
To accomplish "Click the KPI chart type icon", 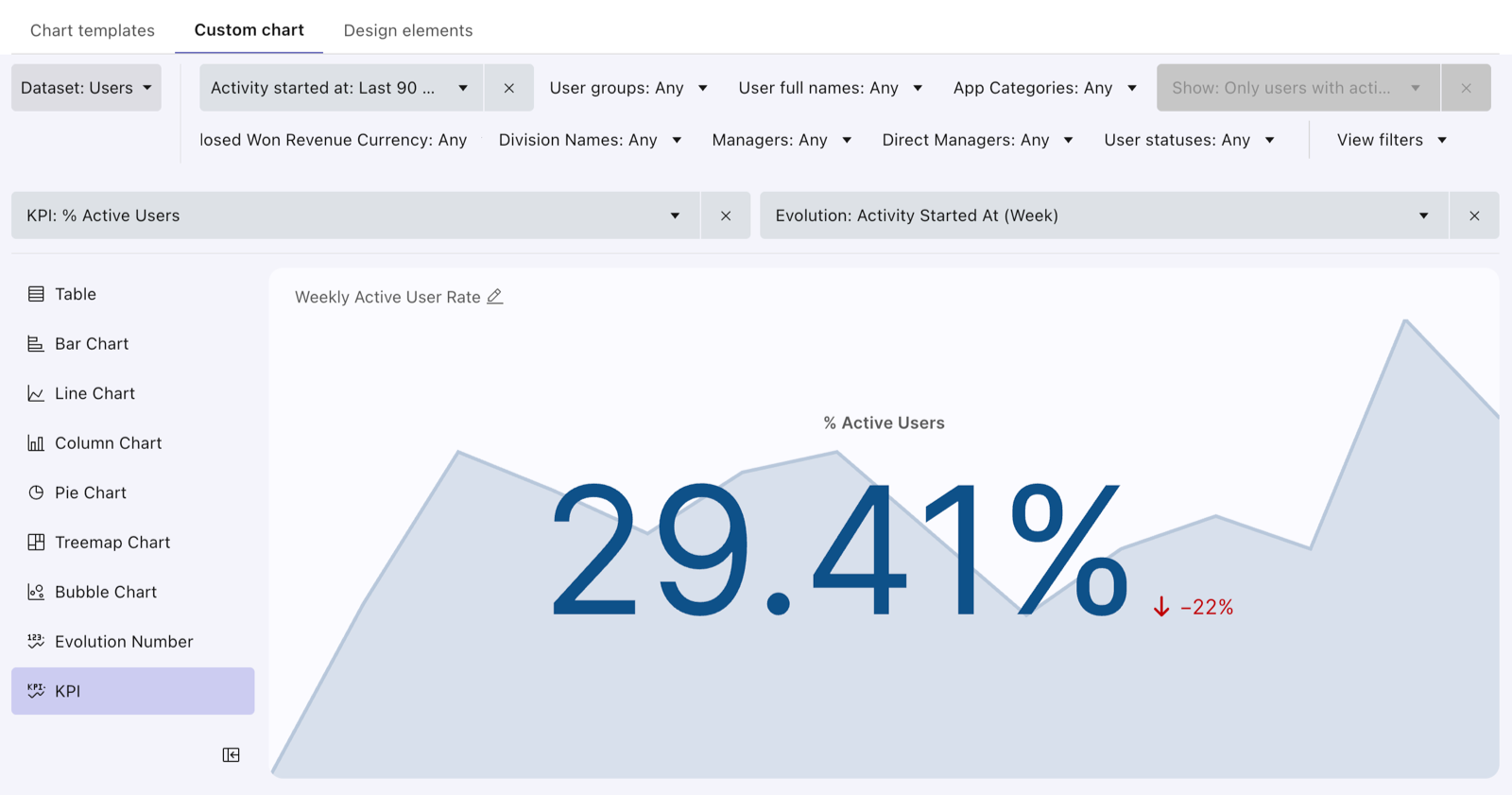I will click(x=36, y=691).
